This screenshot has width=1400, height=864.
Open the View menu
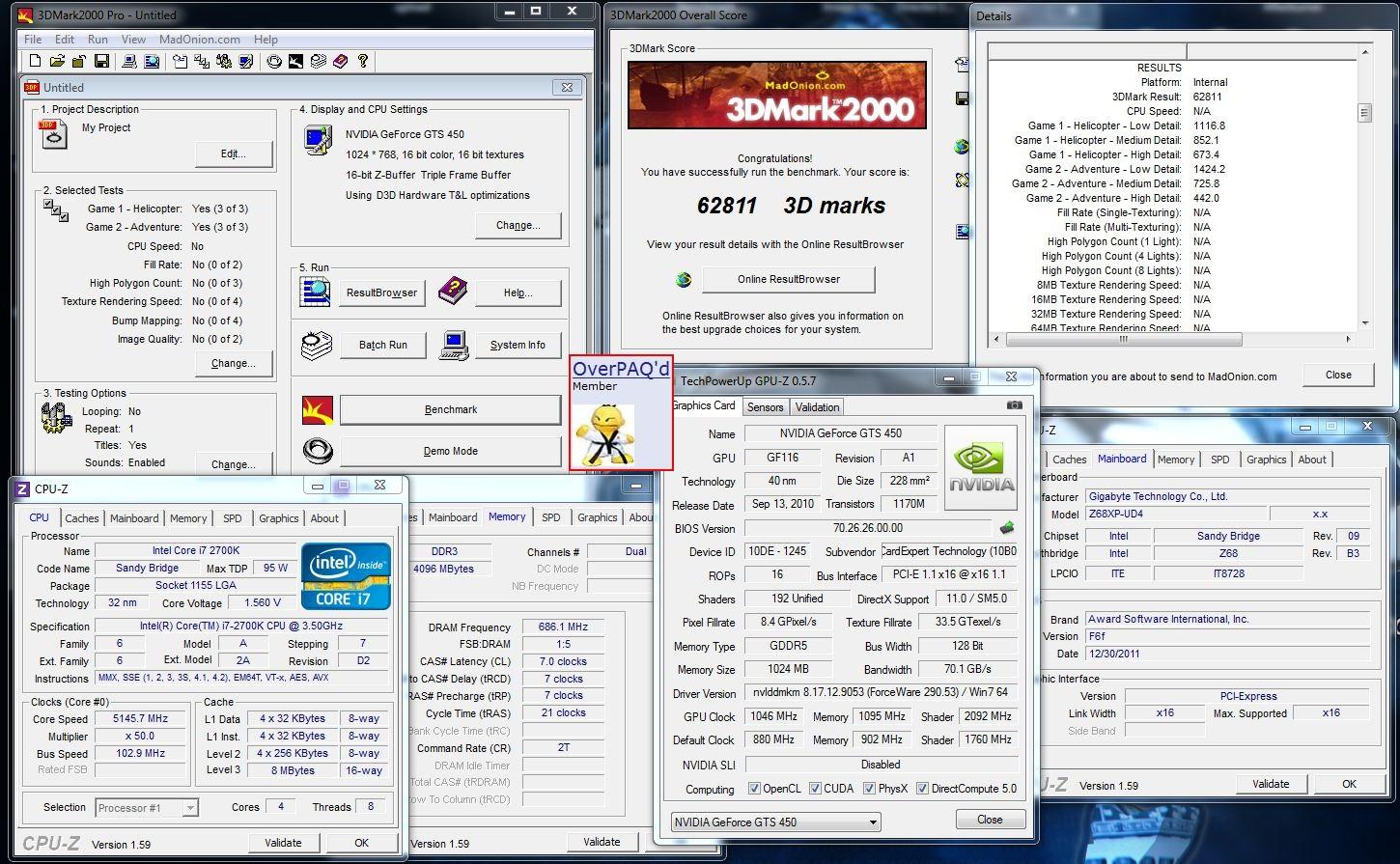133,40
